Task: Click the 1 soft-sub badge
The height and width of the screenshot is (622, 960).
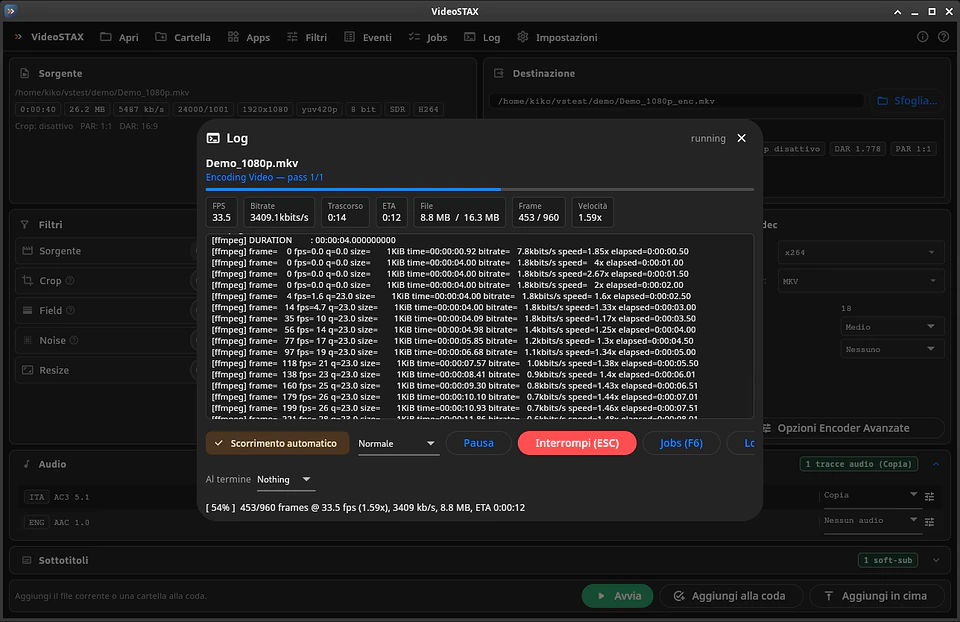Action: [887, 560]
